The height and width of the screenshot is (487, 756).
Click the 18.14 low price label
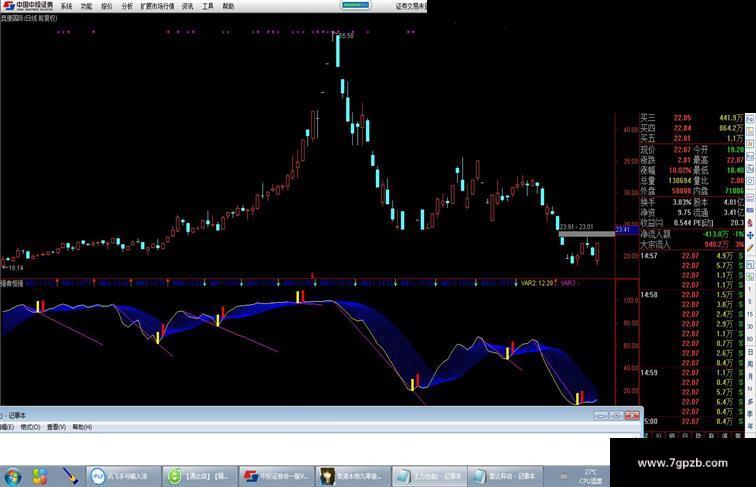pyautogui.click(x=15, y=268)
